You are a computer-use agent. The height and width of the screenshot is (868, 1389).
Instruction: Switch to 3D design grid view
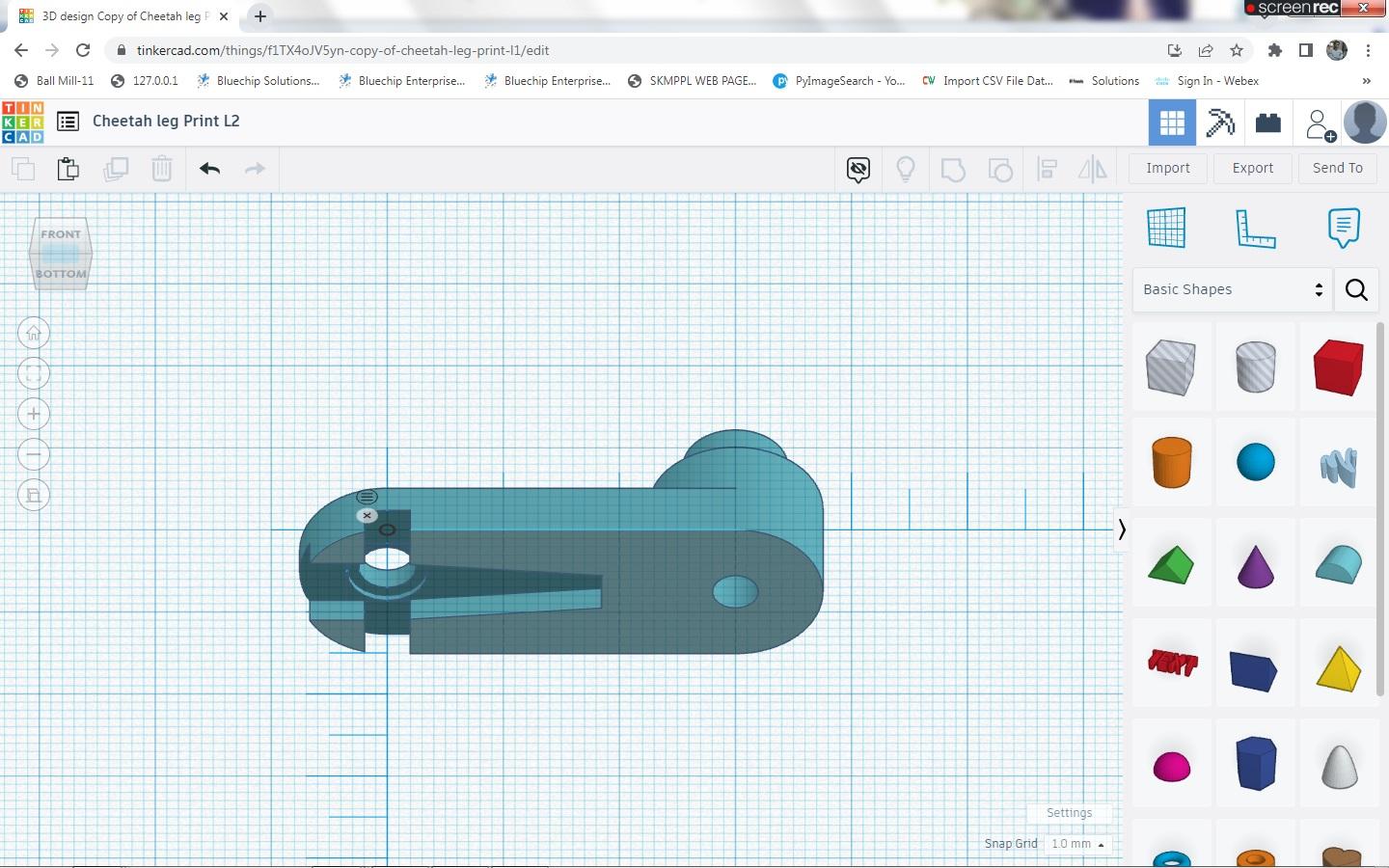1172,122
